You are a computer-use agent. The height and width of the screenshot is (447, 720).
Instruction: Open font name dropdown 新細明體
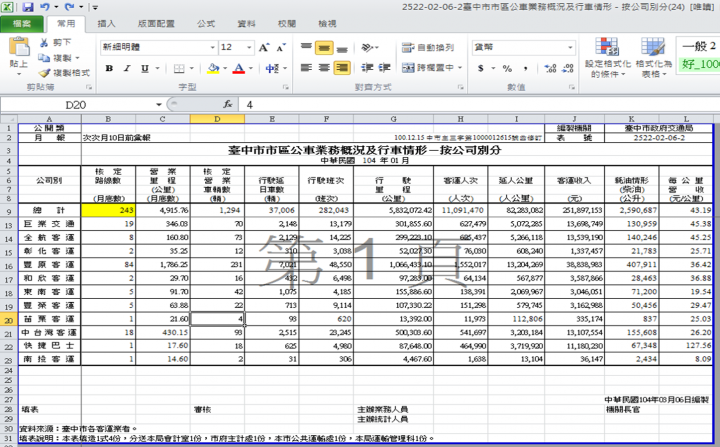click(x=213, y=47)
